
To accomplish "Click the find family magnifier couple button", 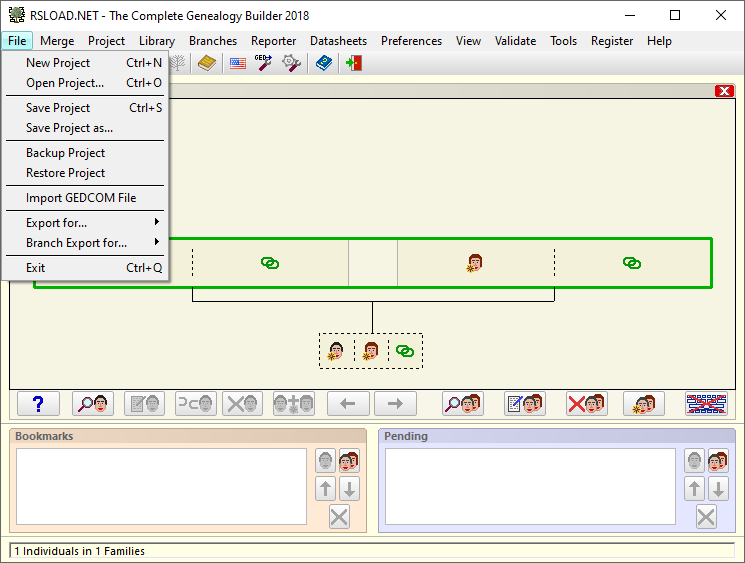I will 463,404.
